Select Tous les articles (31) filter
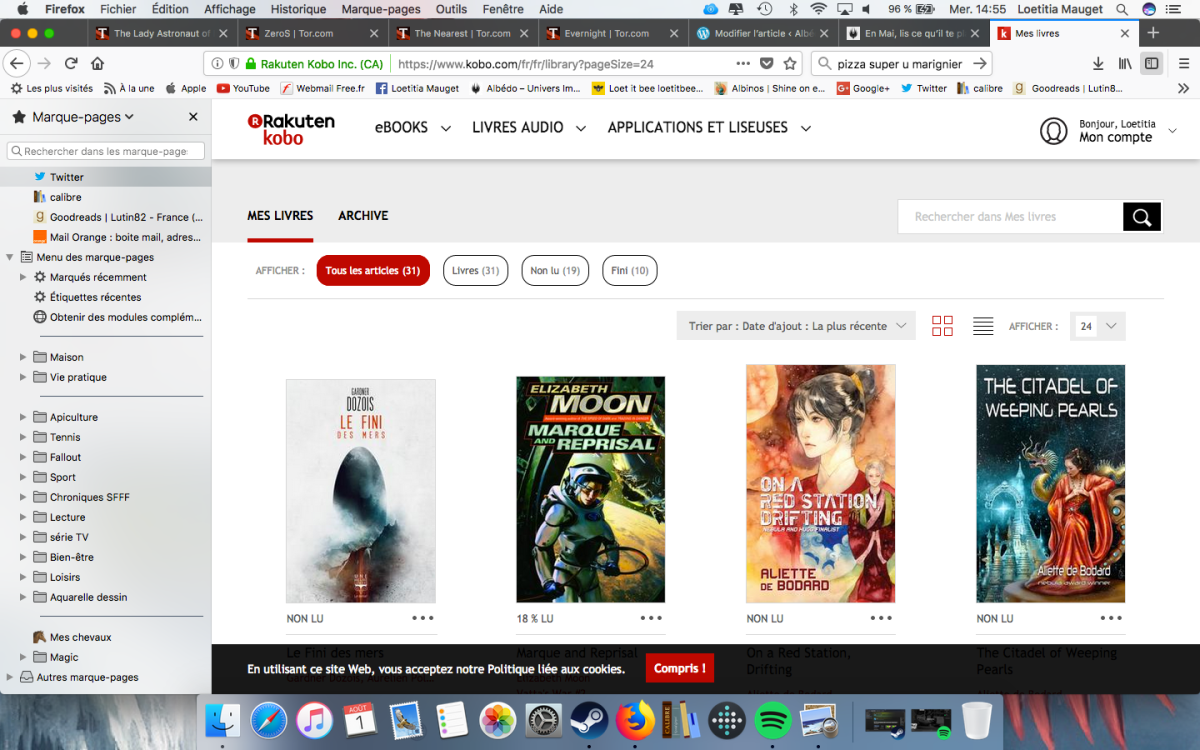 click(x=373, y=271)
